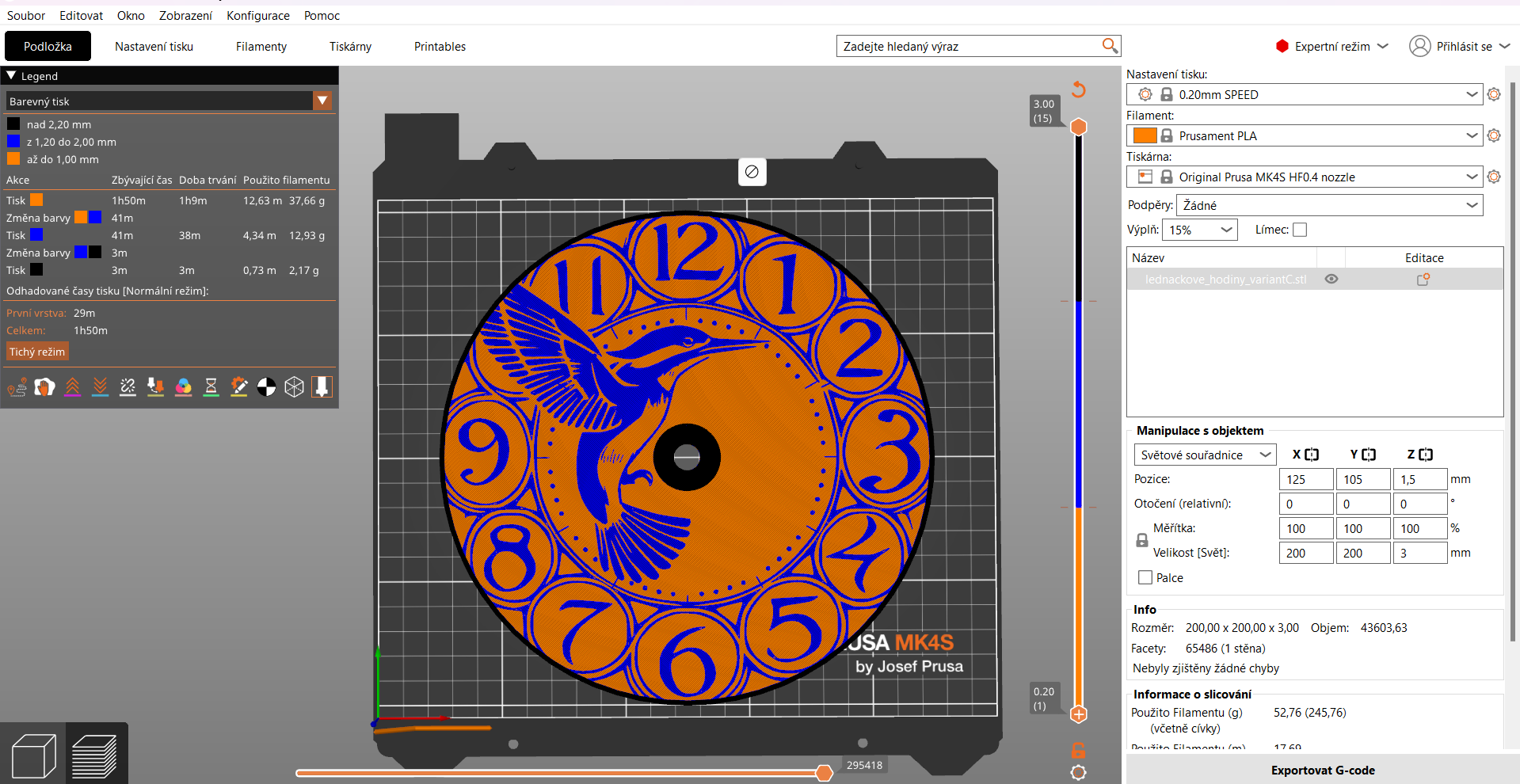Toggle tool marker nozzle icon
The width and height of the screenshot is (1520, 784).
tap(322, 386)
